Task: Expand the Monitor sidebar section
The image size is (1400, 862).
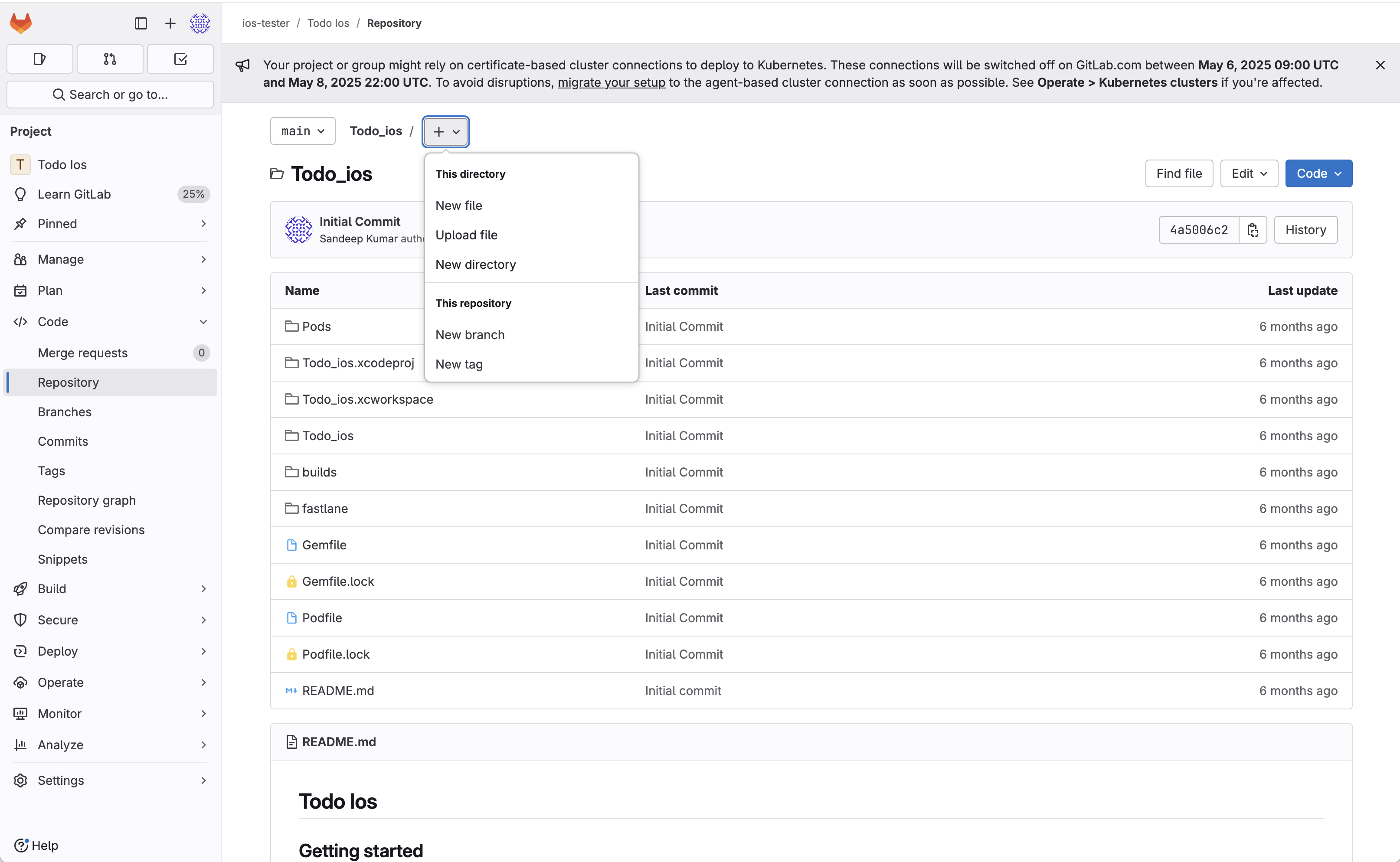Action: click(110, 714)
